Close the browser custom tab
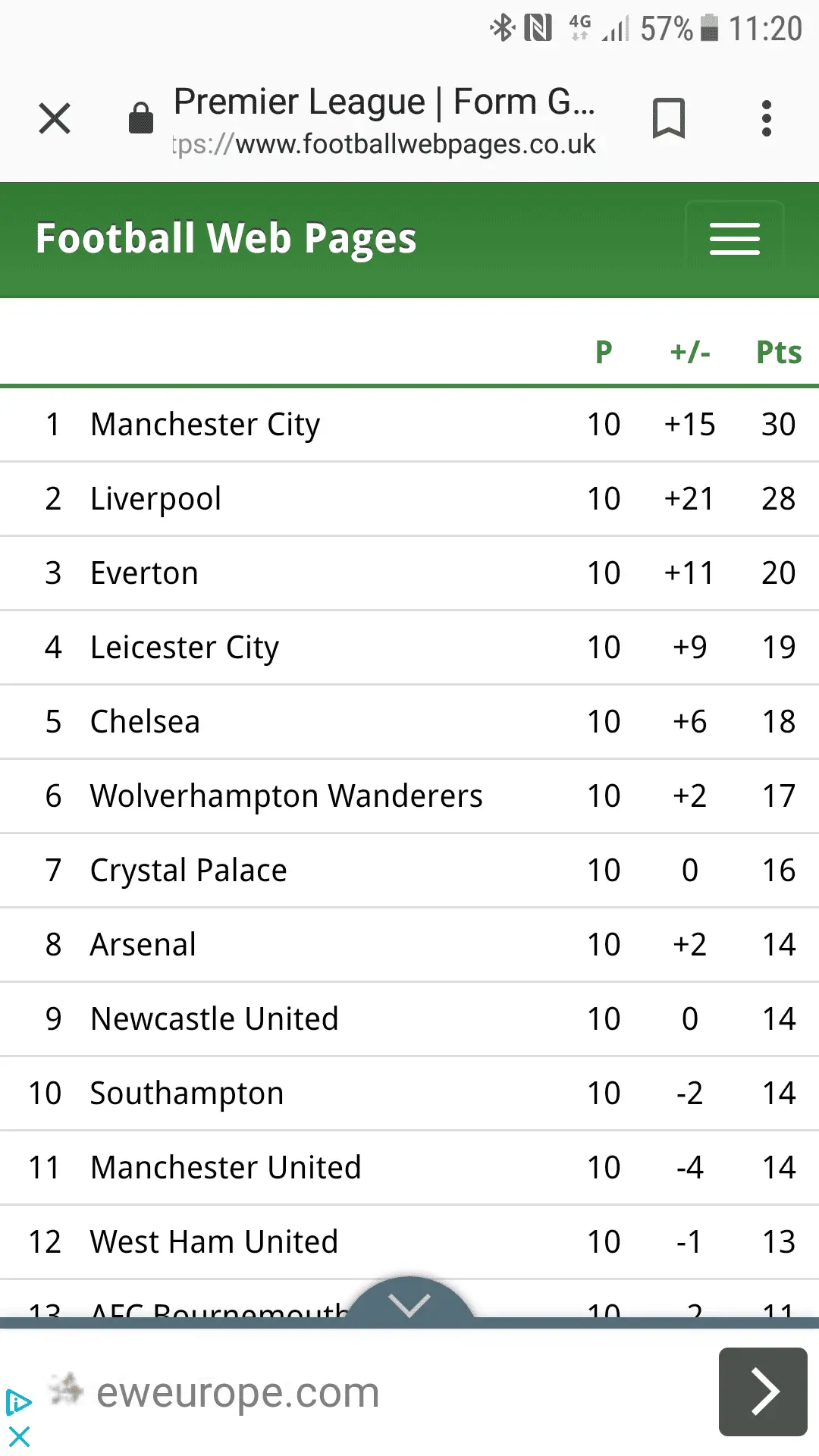 pos(55,119)
